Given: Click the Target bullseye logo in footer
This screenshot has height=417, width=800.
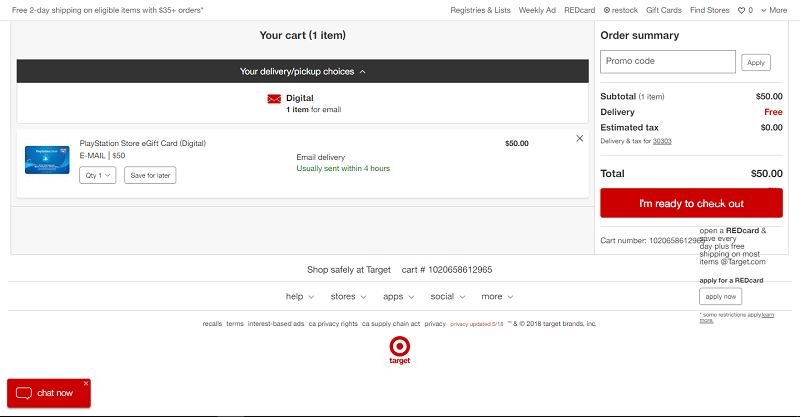Looking at the screenshot, I should [x=399, y=346].
